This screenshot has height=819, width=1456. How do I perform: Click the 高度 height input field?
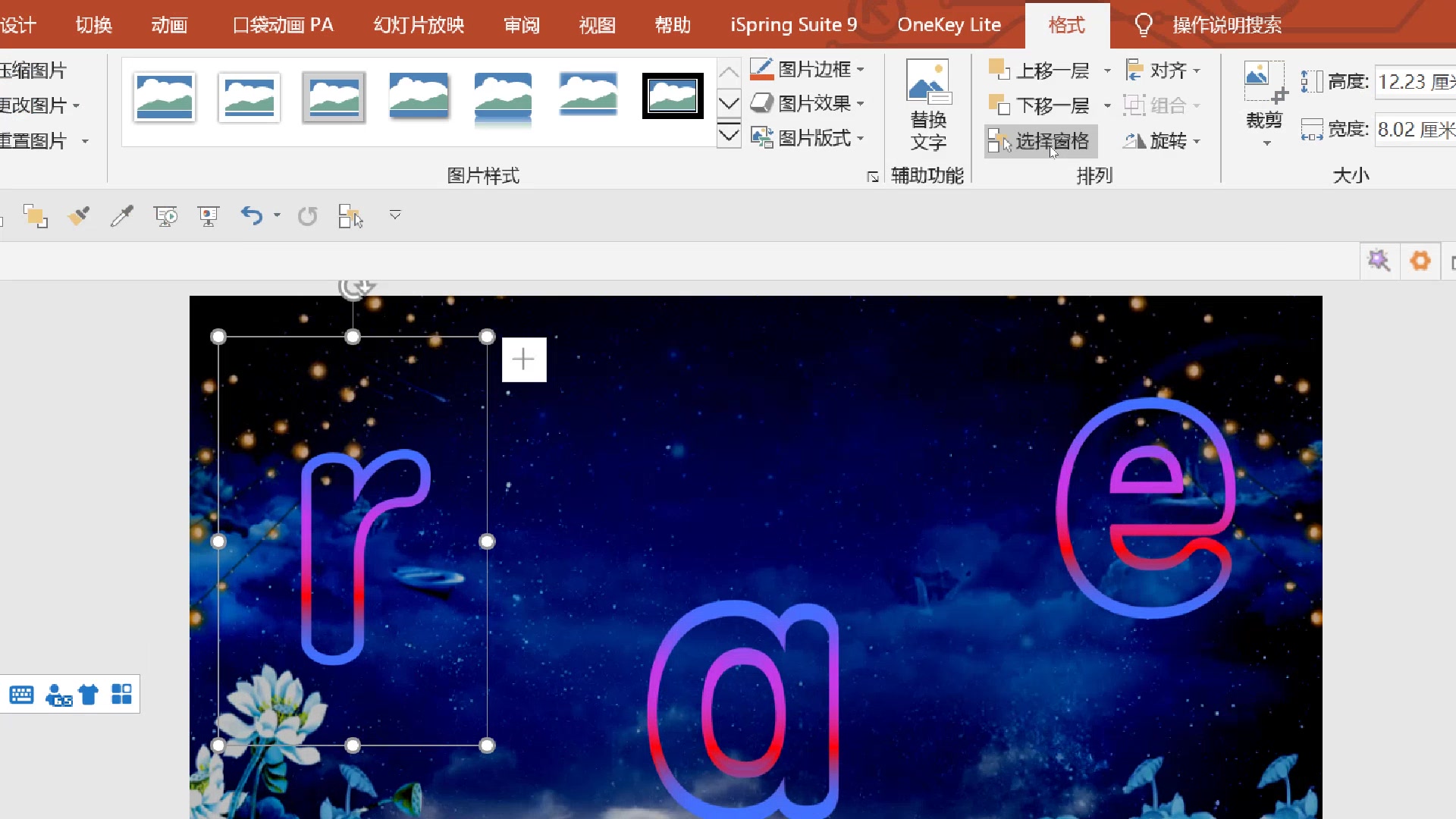click(1415, 82)
